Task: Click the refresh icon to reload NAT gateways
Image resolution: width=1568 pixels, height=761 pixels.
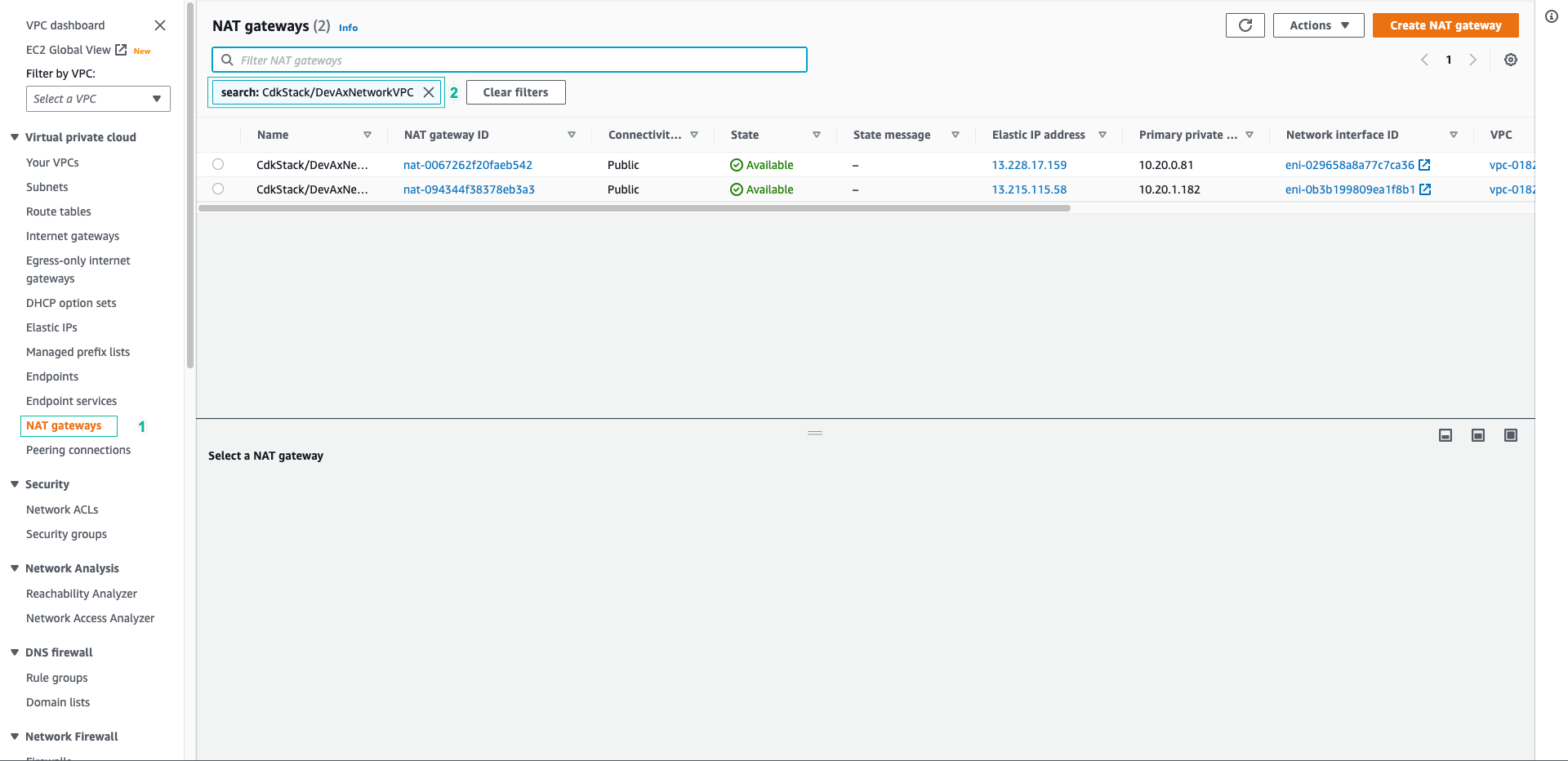Action: tap(1245, 24)
